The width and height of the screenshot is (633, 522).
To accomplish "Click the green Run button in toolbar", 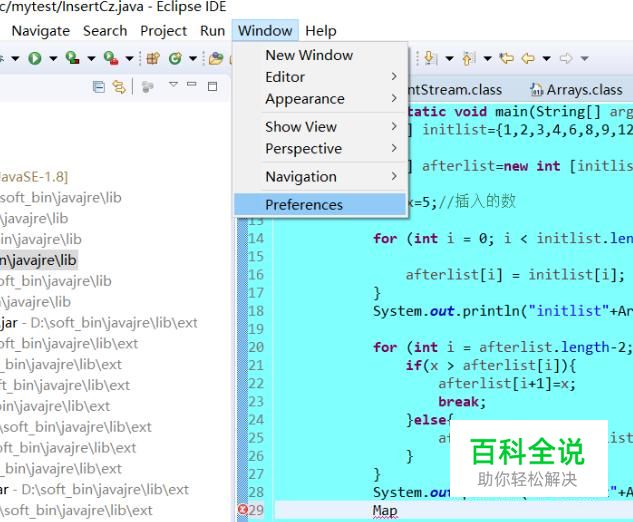I will click(35, 59).
